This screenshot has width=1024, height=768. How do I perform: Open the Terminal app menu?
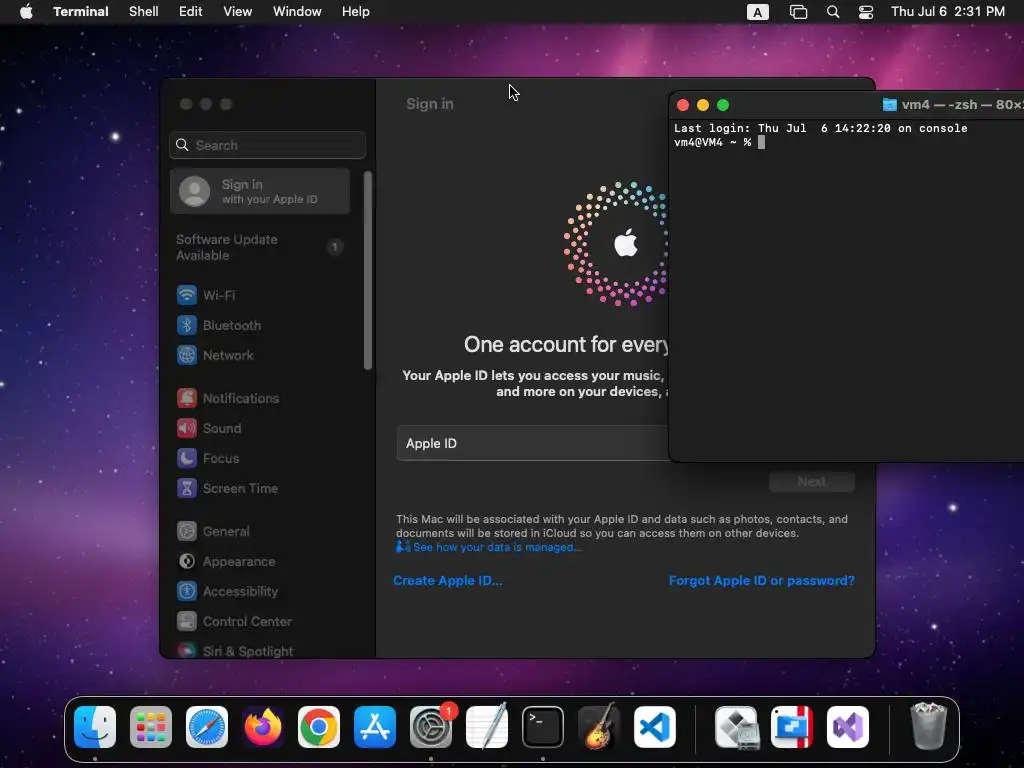pos(80,12)
